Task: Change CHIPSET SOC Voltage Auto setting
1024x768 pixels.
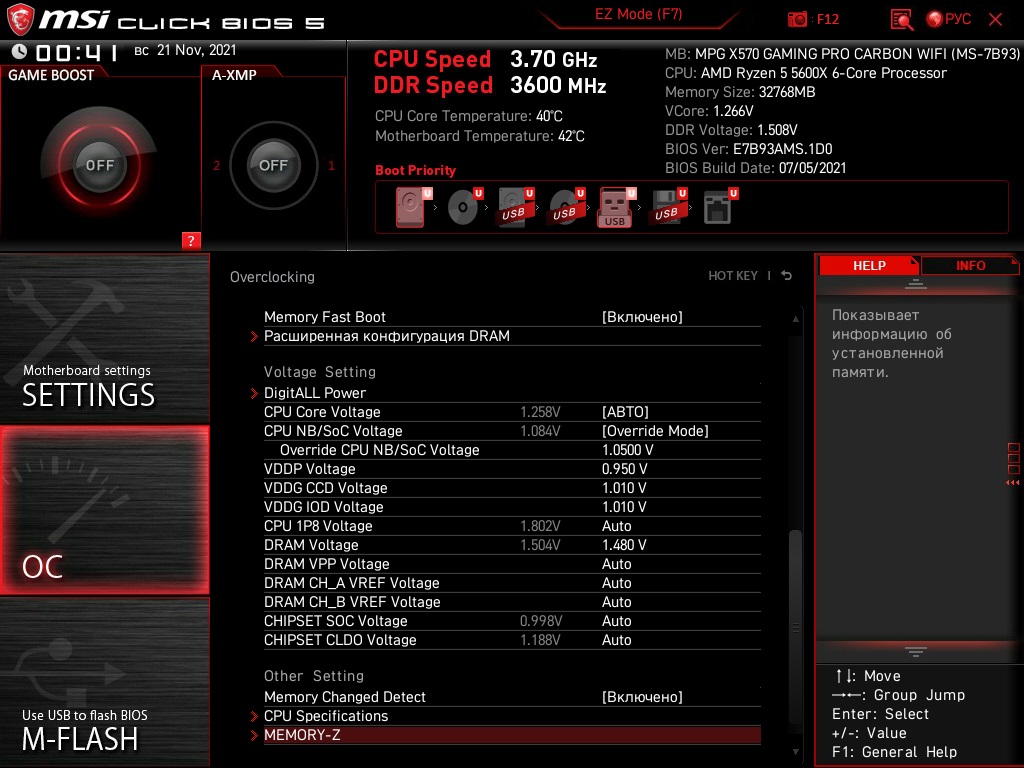Action: tap(616, 620)
